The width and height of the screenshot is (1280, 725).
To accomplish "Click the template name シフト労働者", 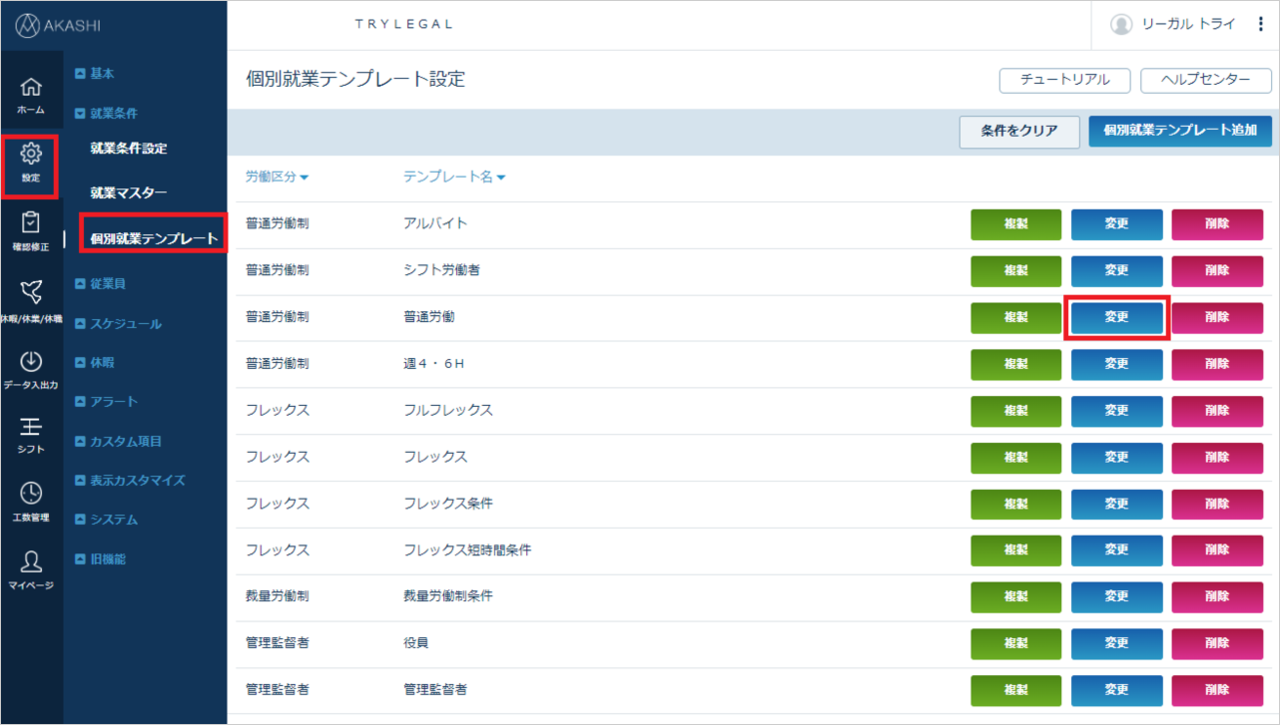I will click(441, 270).
